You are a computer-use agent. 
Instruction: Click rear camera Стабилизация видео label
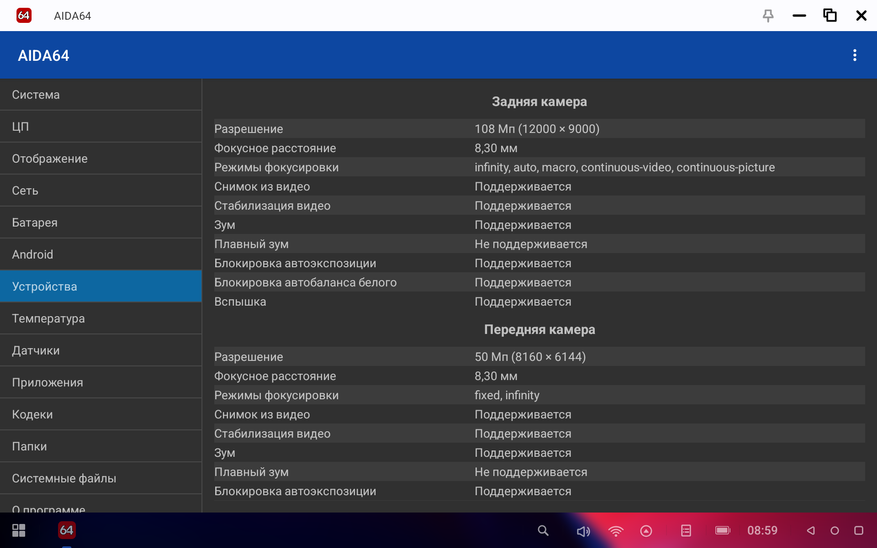(272, 205)
